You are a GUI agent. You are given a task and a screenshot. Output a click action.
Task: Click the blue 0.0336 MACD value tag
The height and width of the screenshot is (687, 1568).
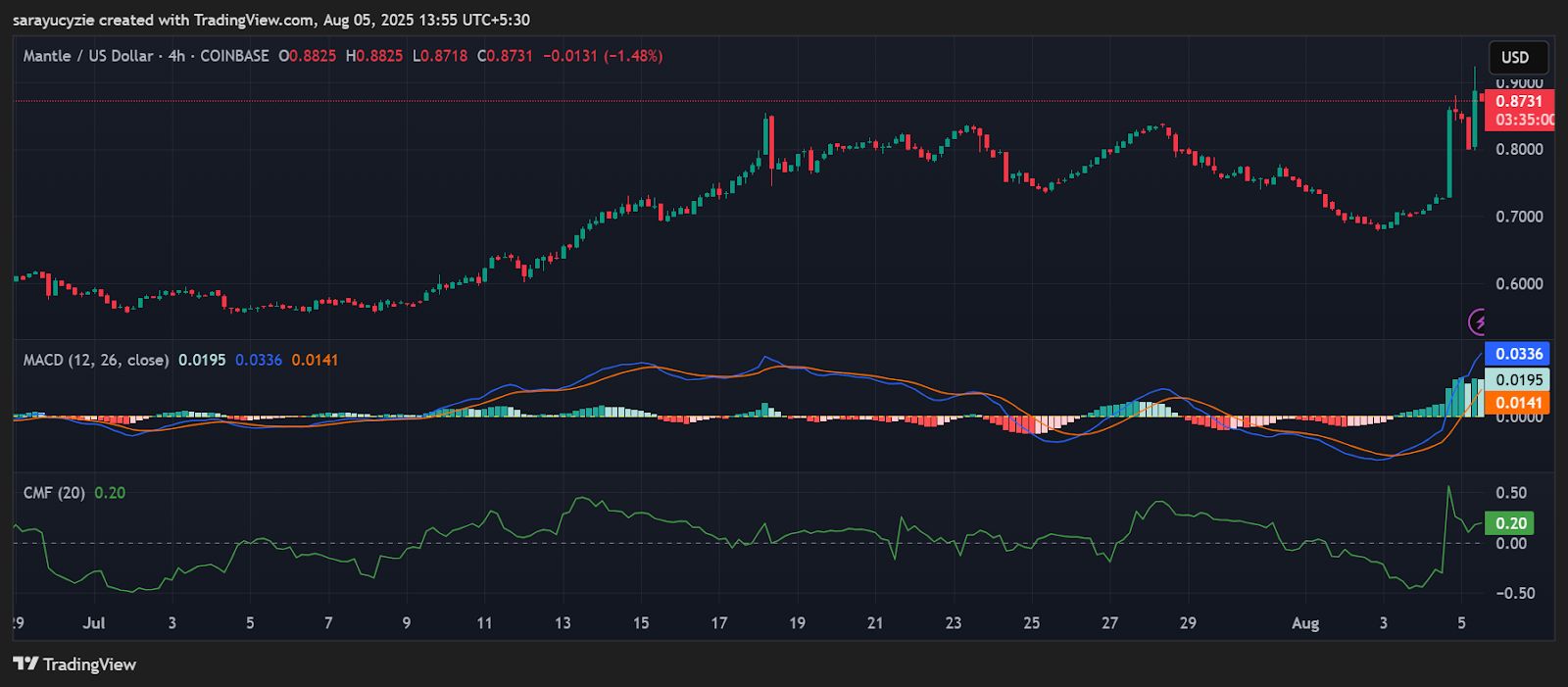pyautogui.click(x=1519, y=354)
